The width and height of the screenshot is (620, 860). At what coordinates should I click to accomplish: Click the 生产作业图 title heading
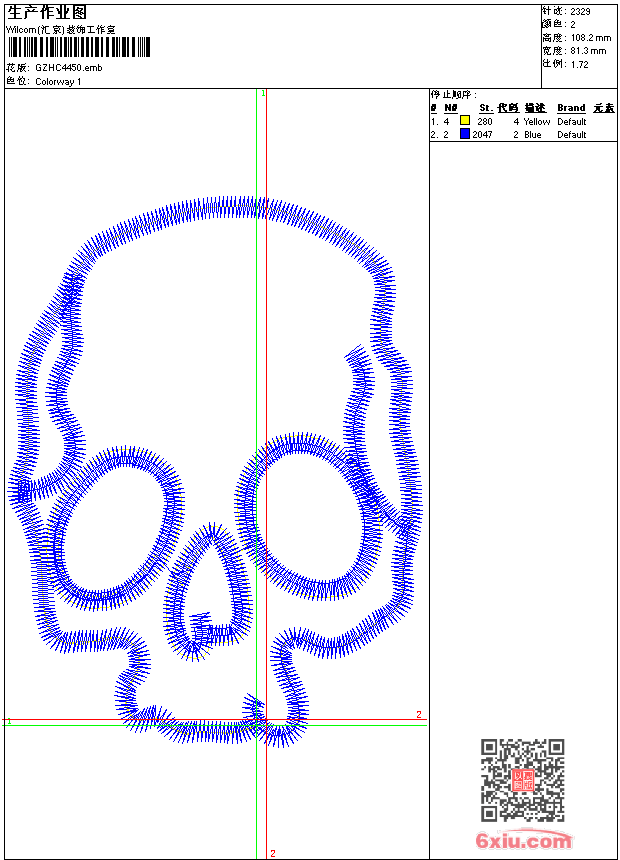47,12
